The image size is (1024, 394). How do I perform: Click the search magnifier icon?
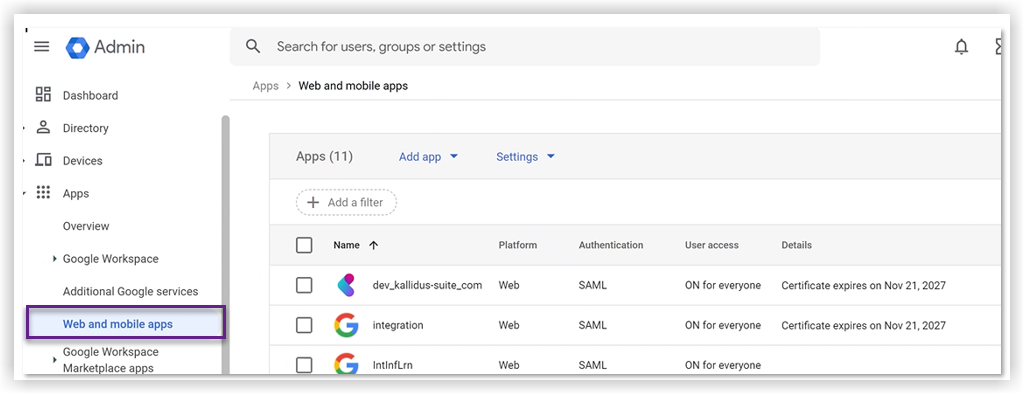pos(253,46)
